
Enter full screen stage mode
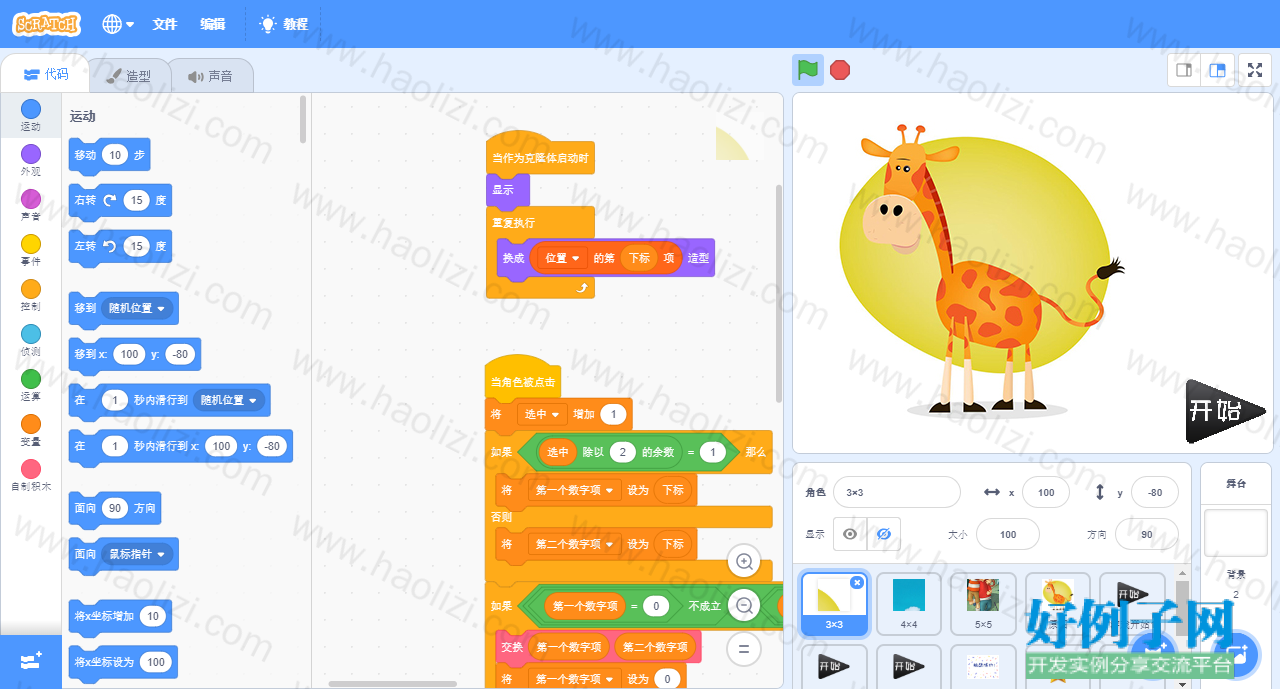tap(1256, 70)
